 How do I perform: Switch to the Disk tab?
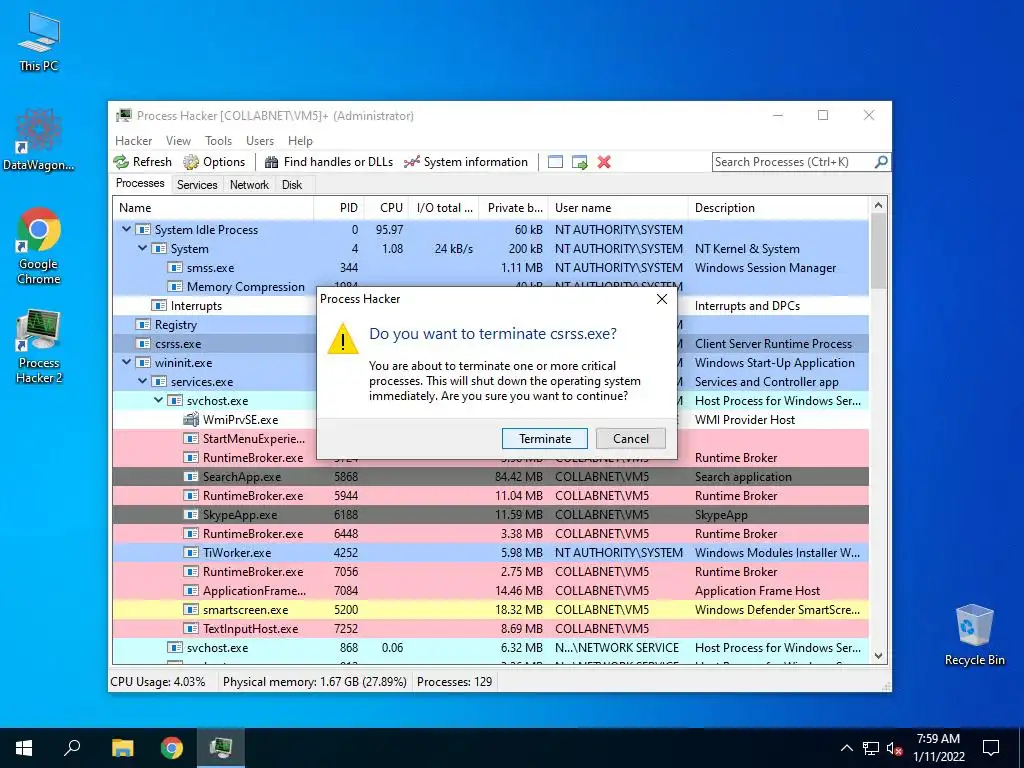[x=292, y=185]
